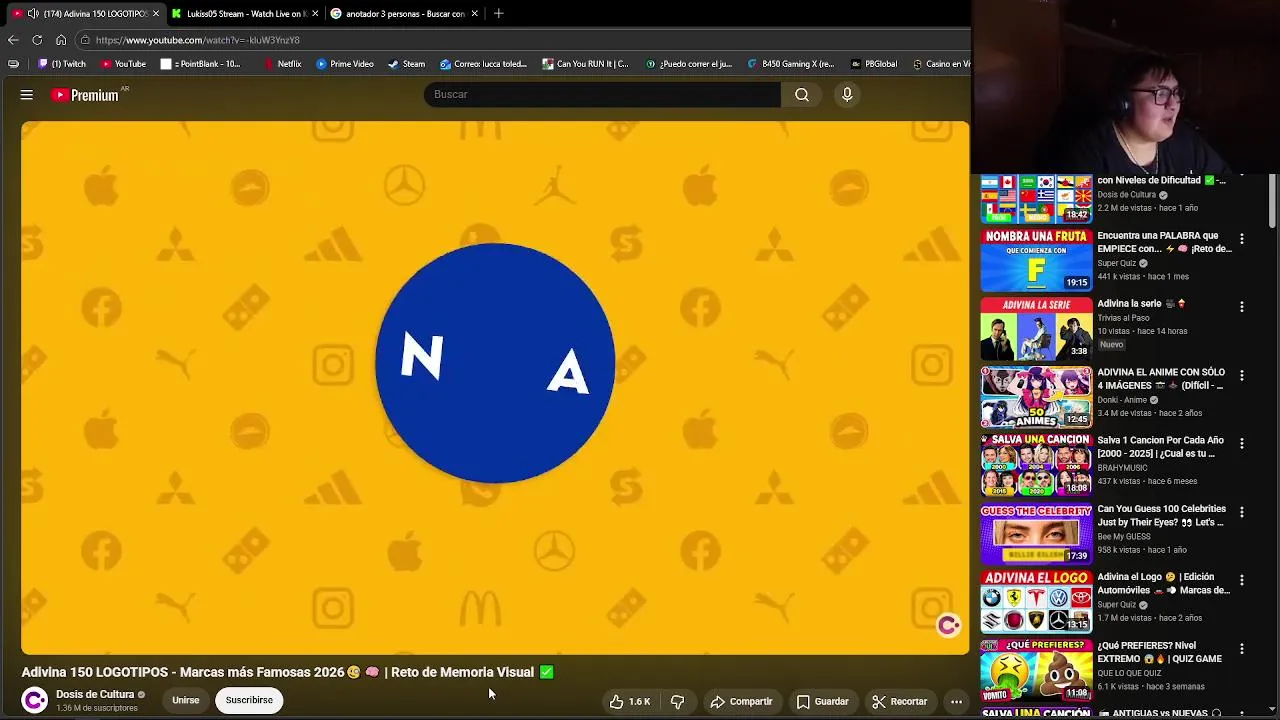Click the Unirse membership button
This screenshot has width=1280, height=720.
click(185, 700)
